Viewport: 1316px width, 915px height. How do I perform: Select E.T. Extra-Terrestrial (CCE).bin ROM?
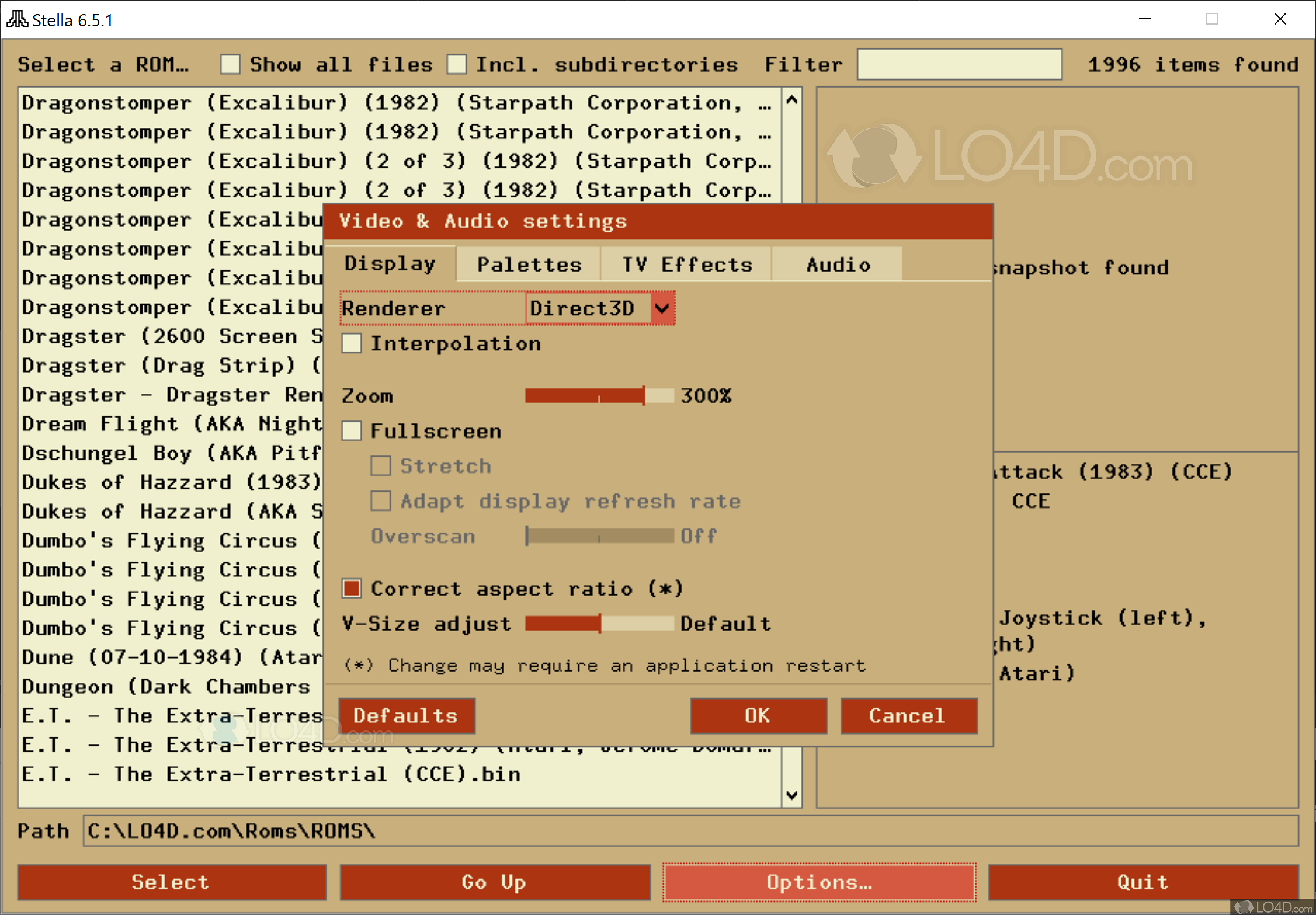271,774
